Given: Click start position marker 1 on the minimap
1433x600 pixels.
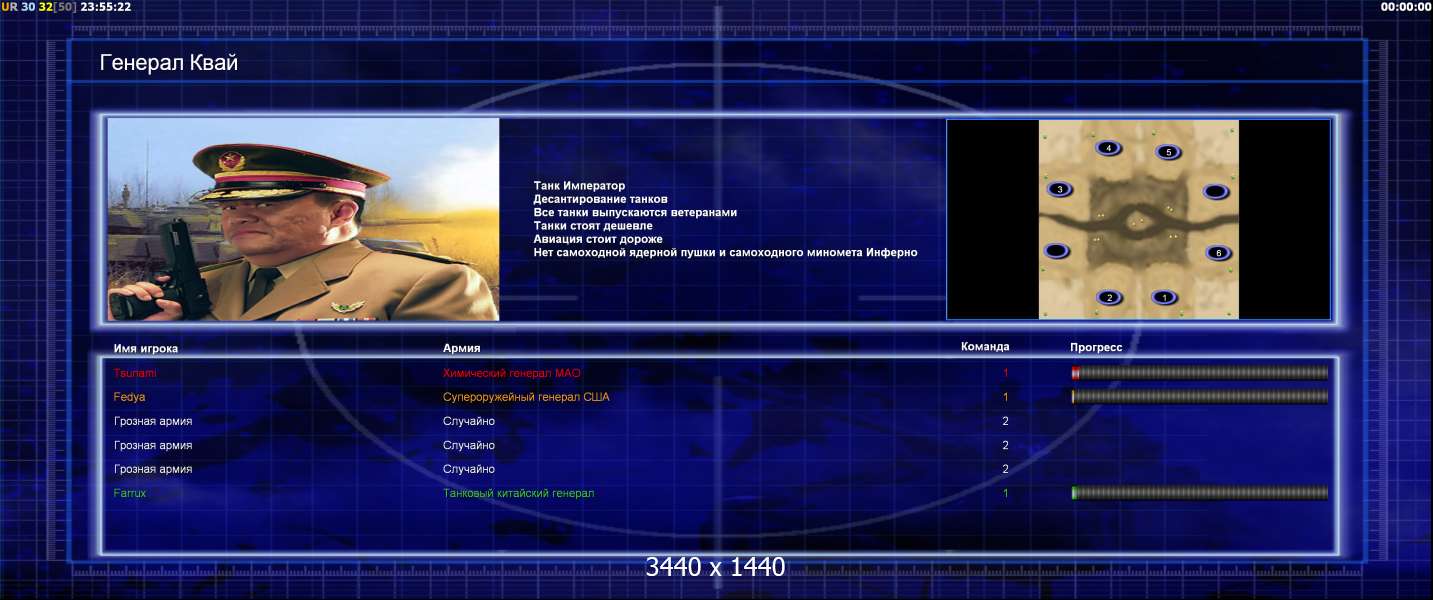Looking at the screenshot, I should pos(1163,297).
